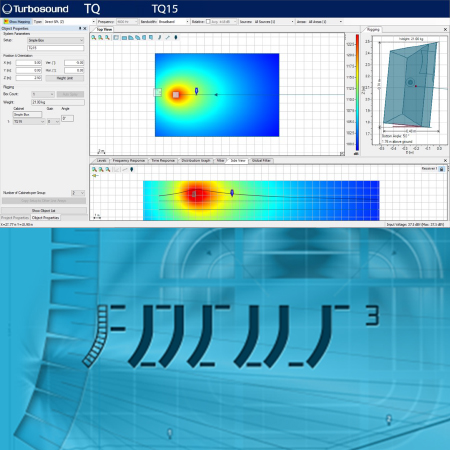Click the second zoom magnifier in Top View toolbar

100,38
